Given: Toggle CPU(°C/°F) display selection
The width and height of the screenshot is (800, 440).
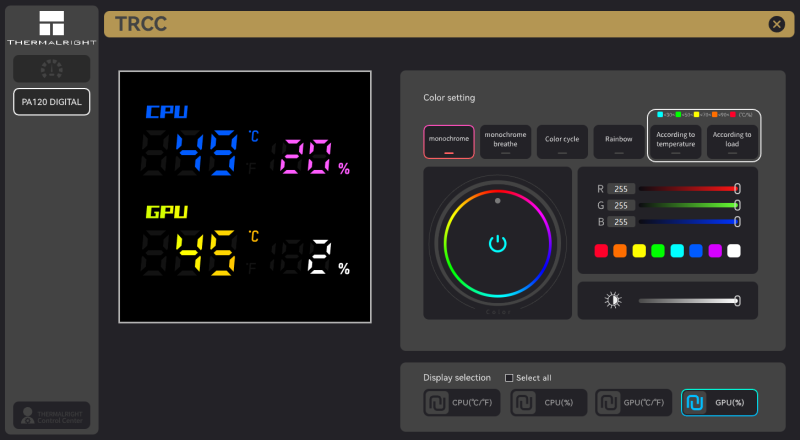Looking at the screenshot, I should point(462,402).
